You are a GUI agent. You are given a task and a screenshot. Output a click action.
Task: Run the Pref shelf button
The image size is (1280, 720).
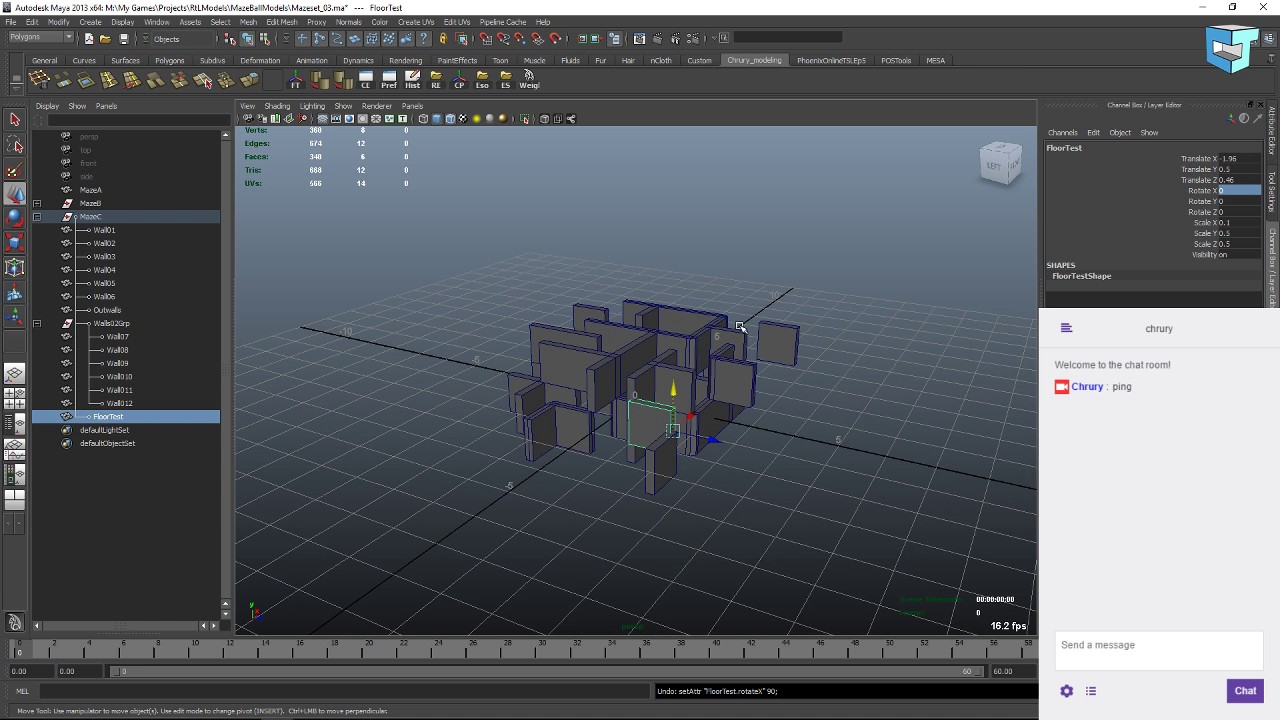389,79
